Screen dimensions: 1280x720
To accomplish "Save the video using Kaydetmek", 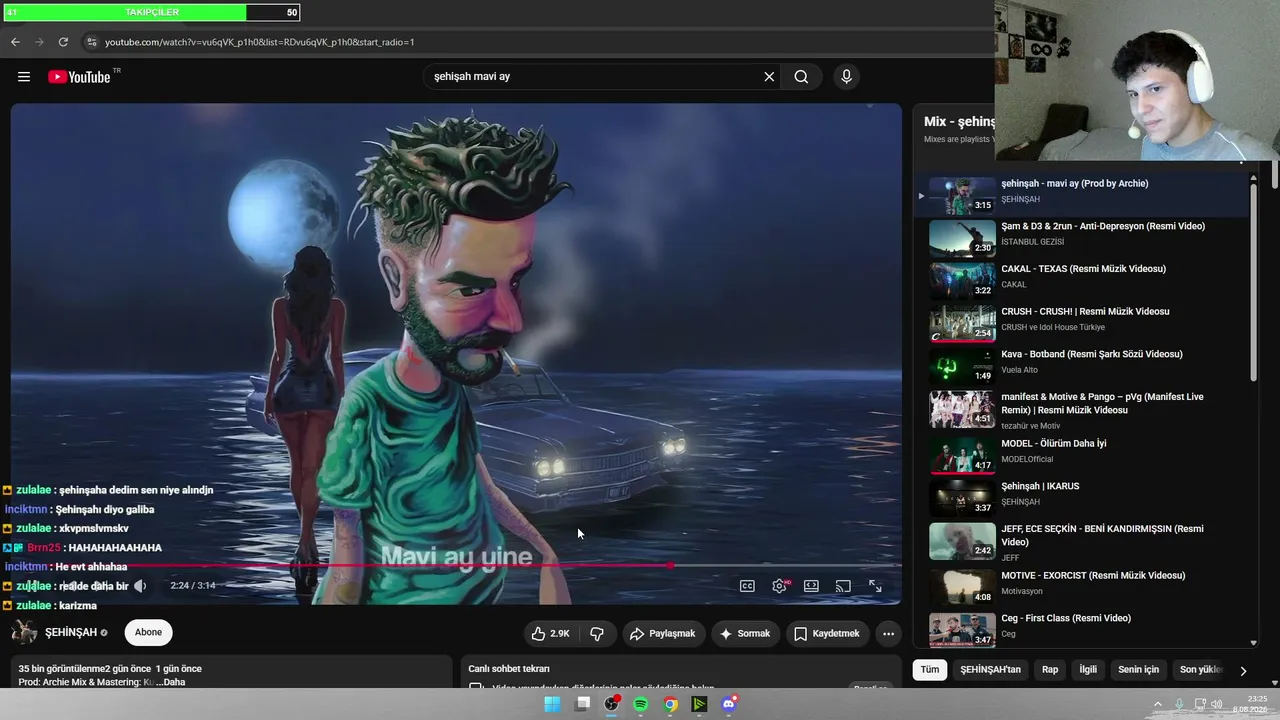I will pyautogui.click(x=827, y=633).
